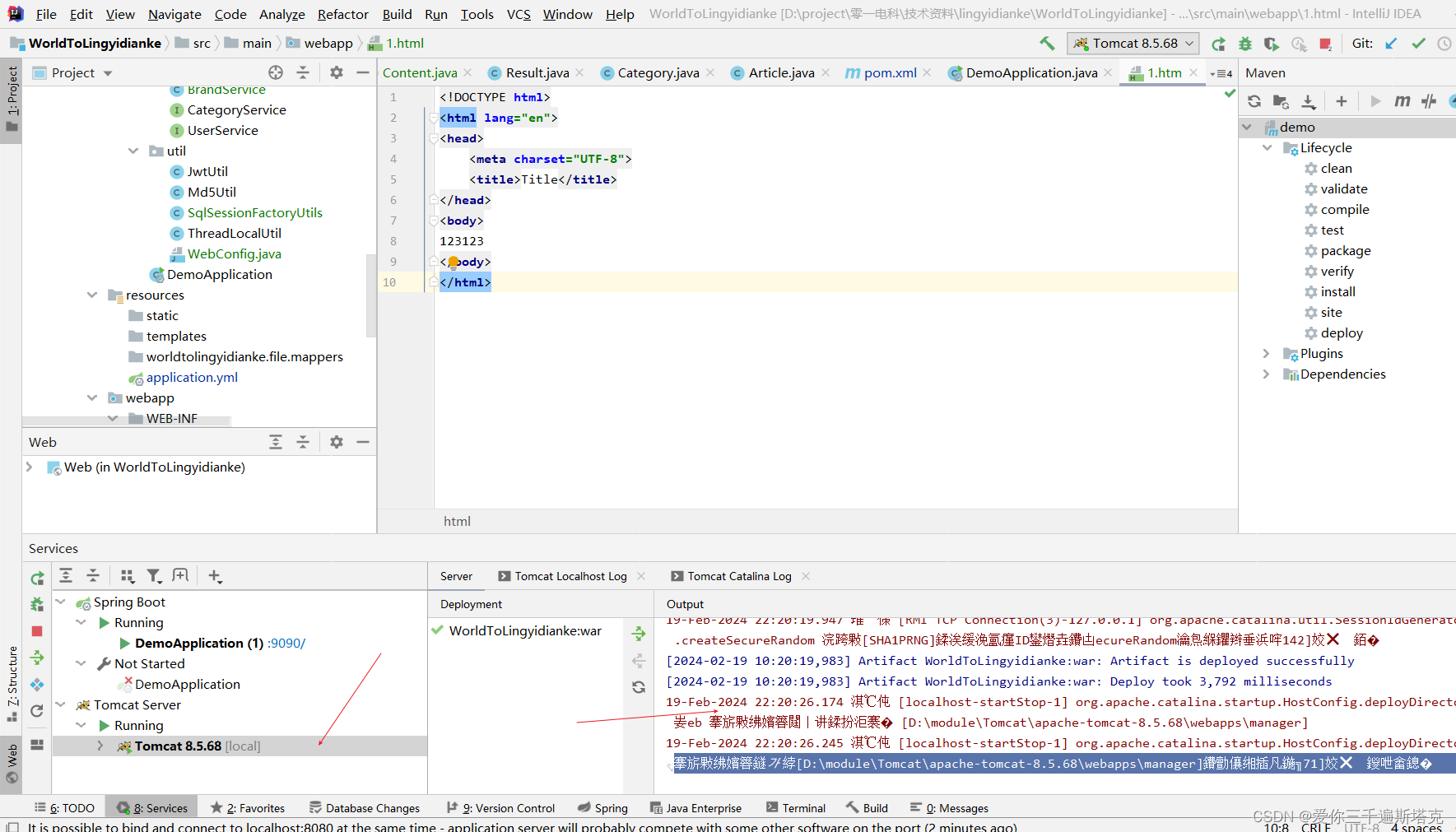Expand the Plugins node in the Maven panel
1456x832 pixels.
1267,353
